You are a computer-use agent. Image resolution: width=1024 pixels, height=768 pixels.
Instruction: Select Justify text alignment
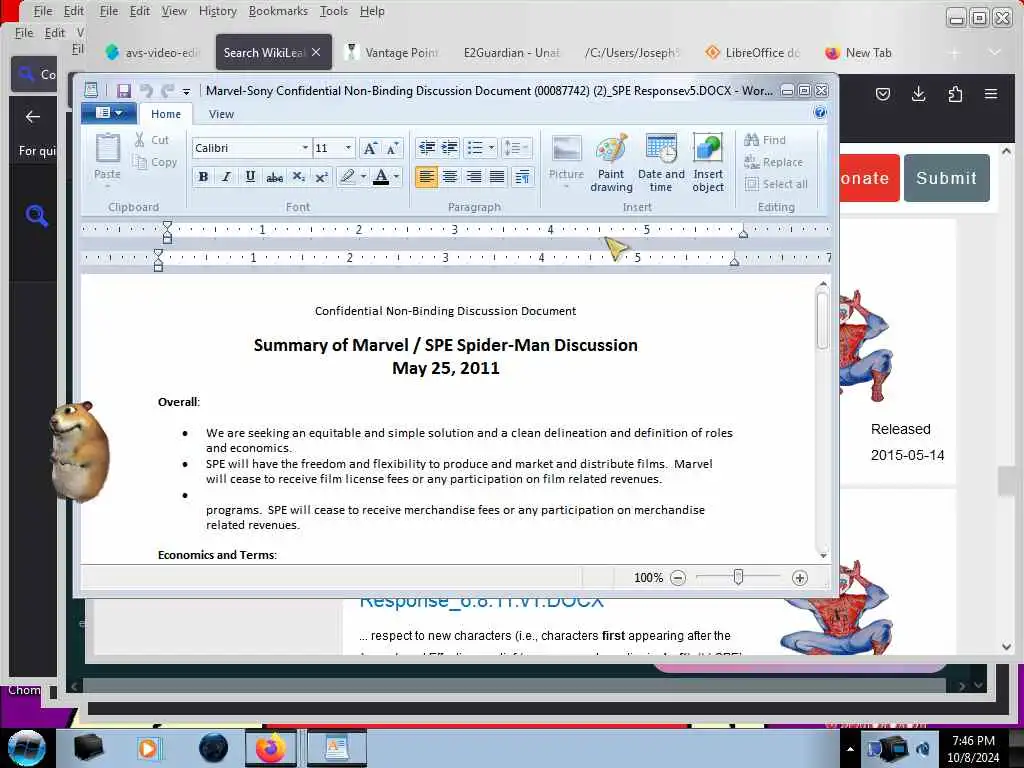(x=497, y=176)
